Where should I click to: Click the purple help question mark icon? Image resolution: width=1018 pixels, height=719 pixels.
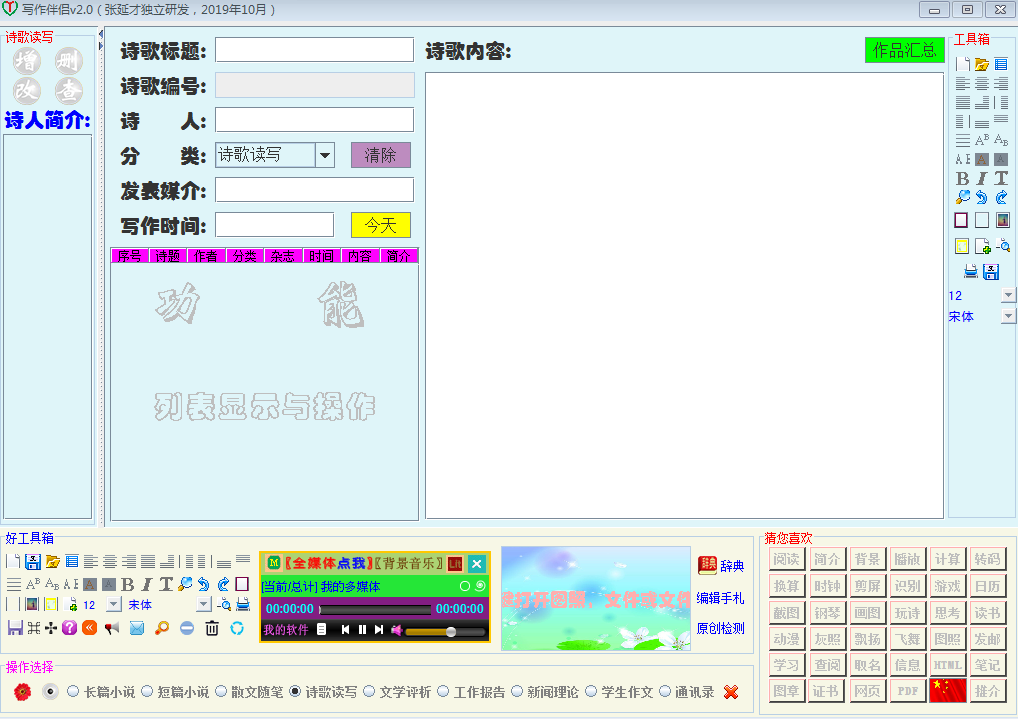69,628
